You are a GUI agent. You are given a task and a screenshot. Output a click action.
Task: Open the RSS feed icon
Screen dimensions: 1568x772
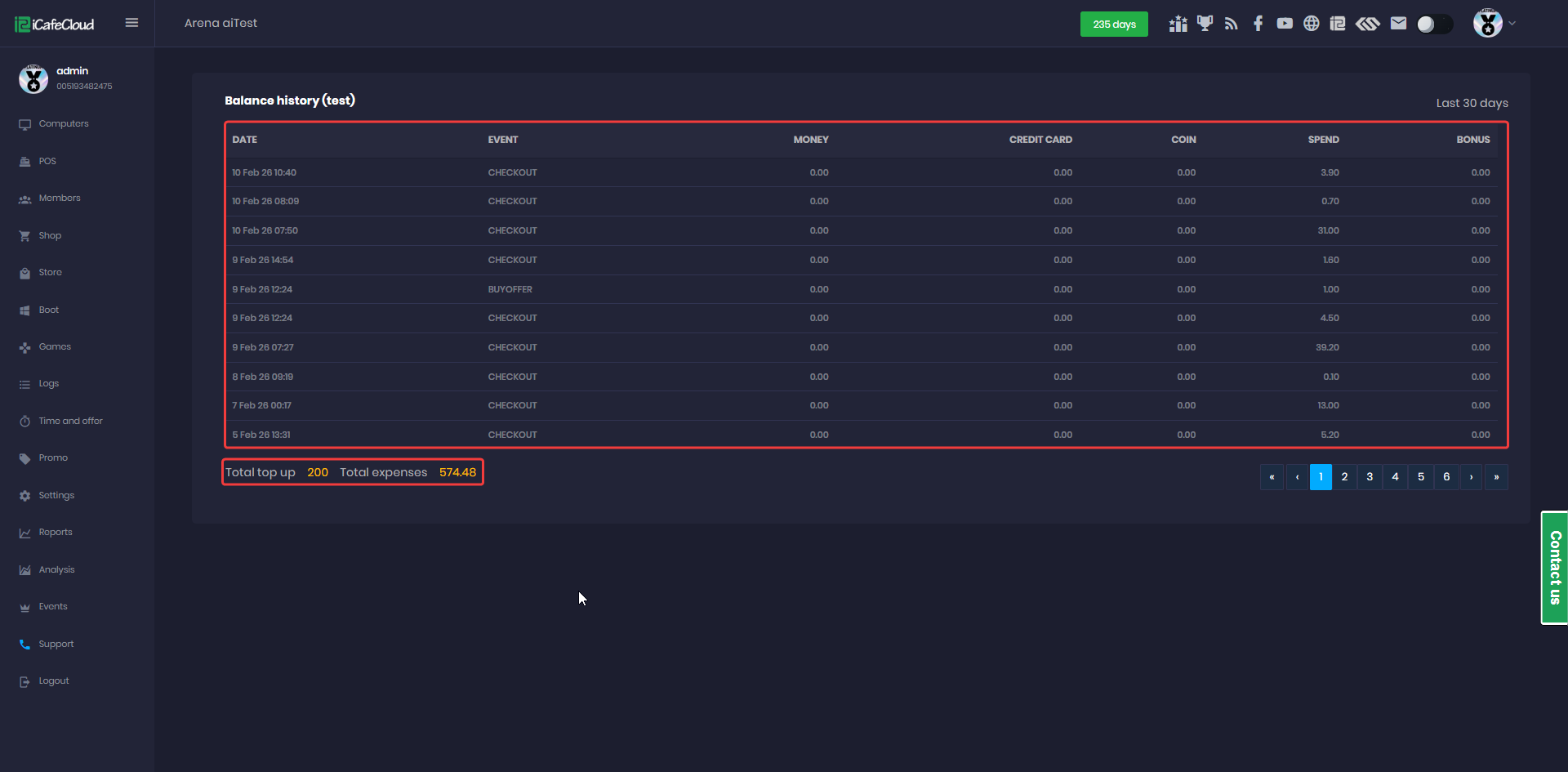point(1232,24)
